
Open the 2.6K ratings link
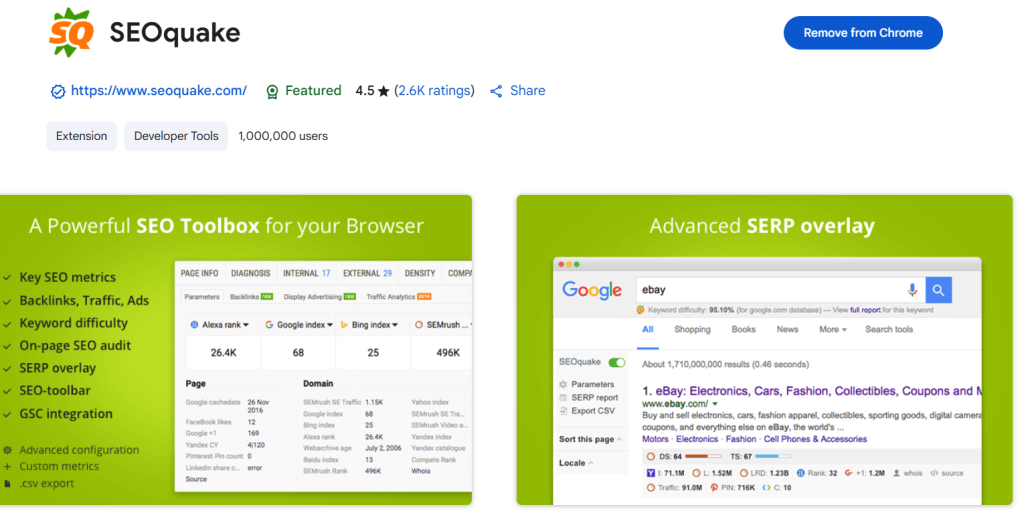click(434, 91)
